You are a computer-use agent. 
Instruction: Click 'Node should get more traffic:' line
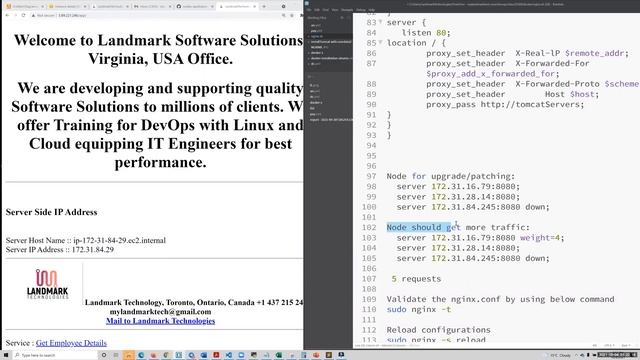(x=458, y=227)
